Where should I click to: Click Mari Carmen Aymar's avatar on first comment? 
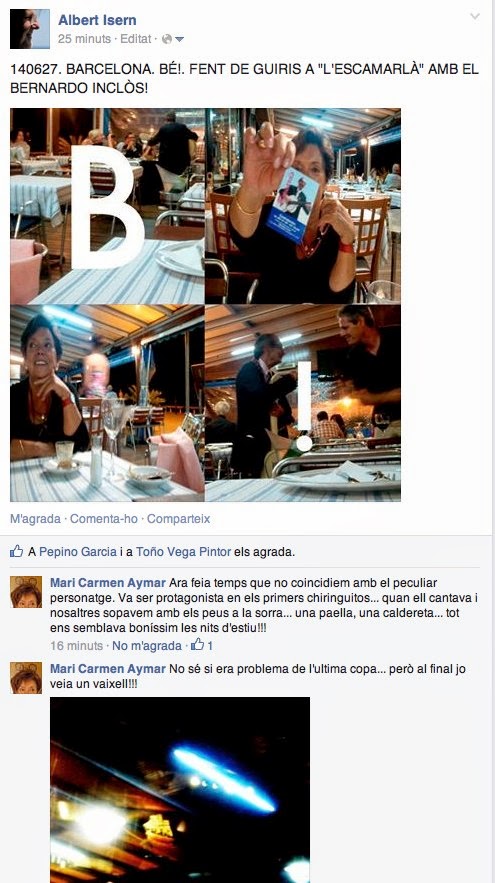point(26,591)
